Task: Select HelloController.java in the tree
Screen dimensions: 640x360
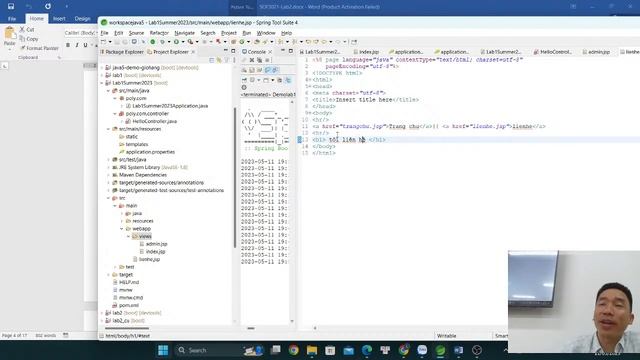Action: (154, 121)
